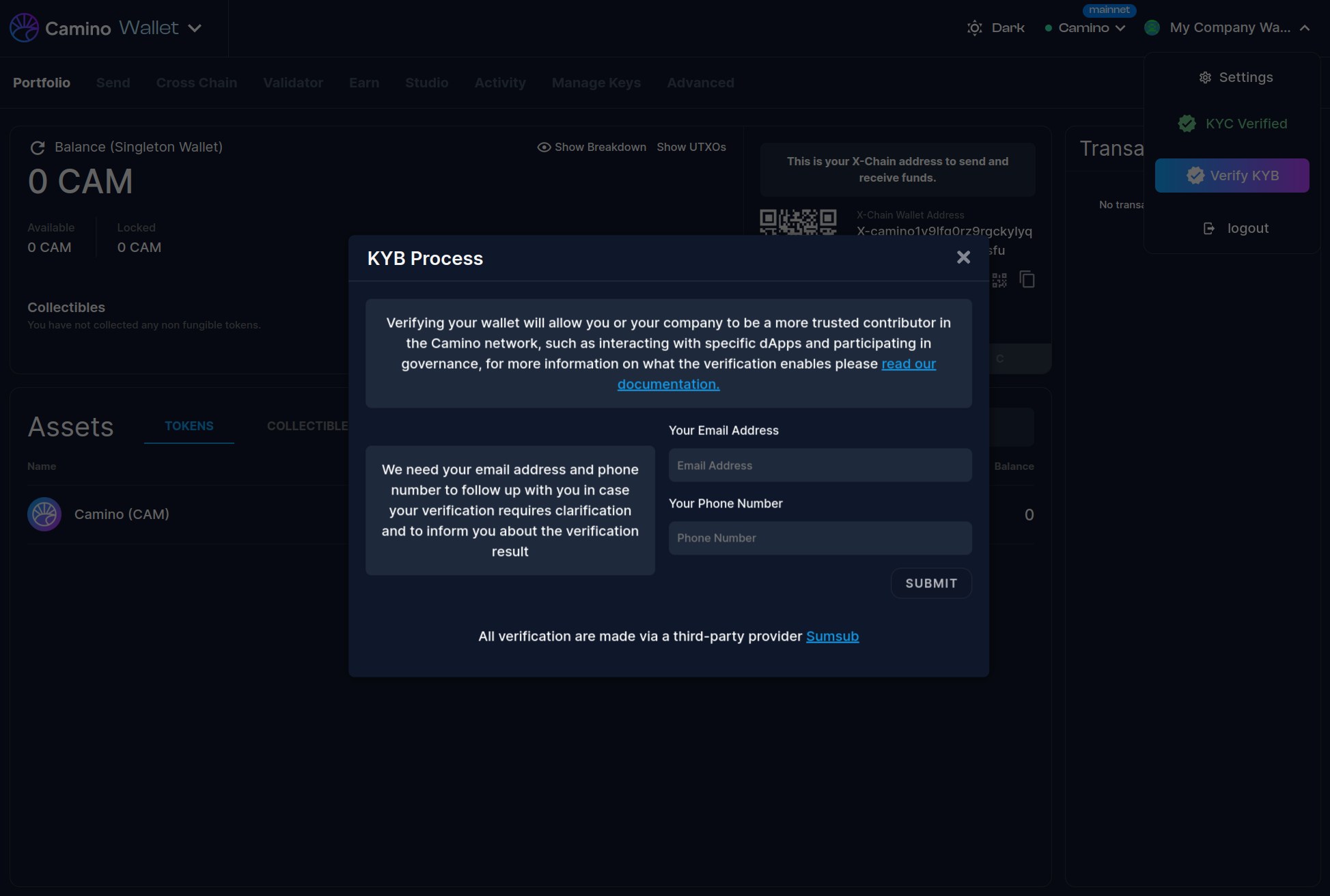1330x896 pixels.
Task: Open the Camino network dropdown
Action: (x=1090, y=28)
